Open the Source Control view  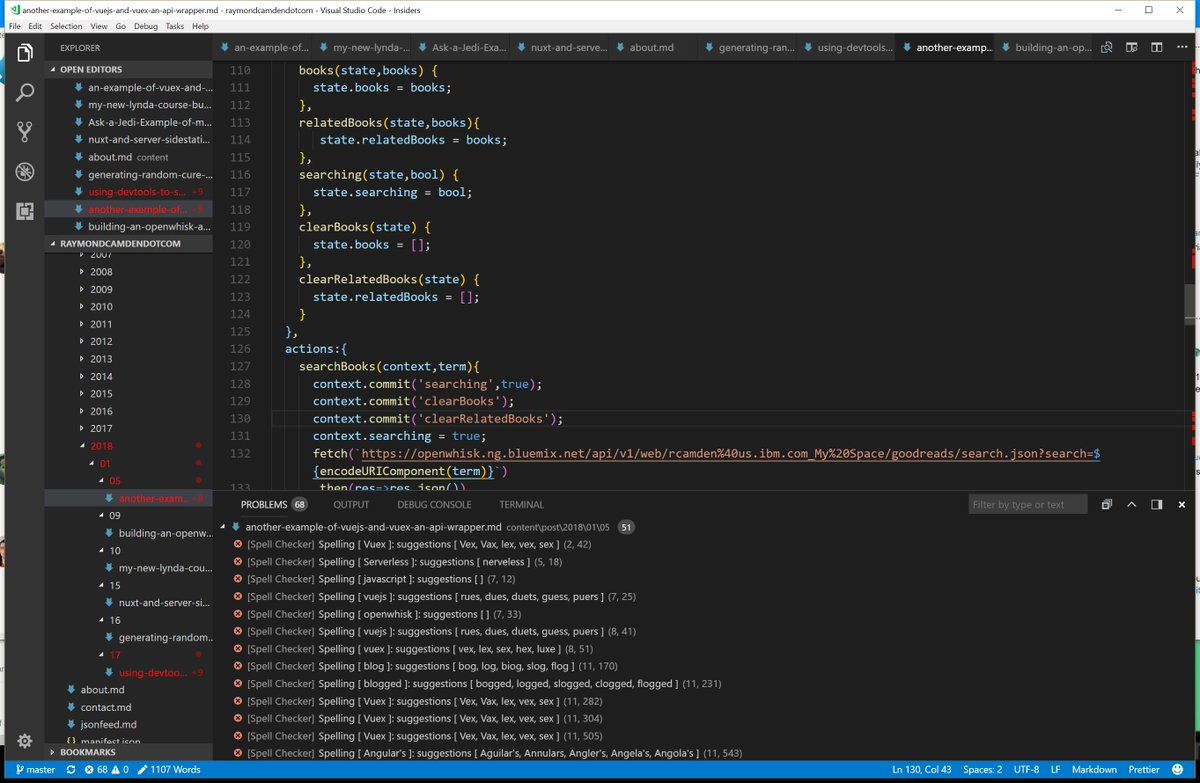tap(25, 131)
